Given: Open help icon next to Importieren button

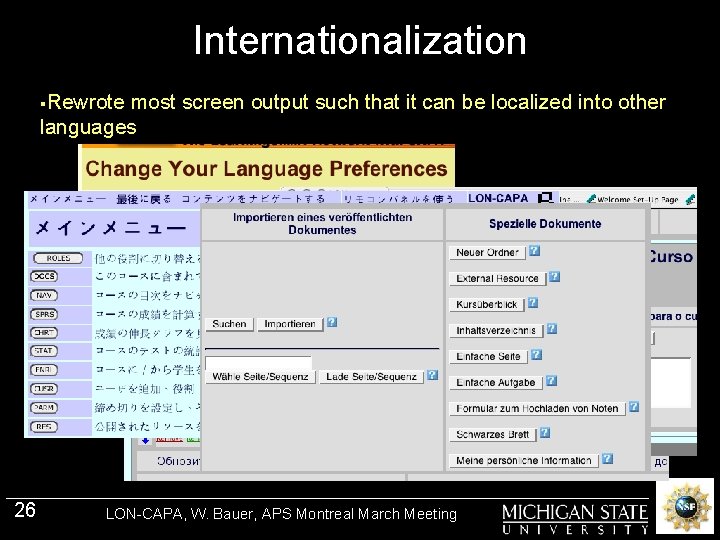Looking at the screenshot, I should click(332, 322).
